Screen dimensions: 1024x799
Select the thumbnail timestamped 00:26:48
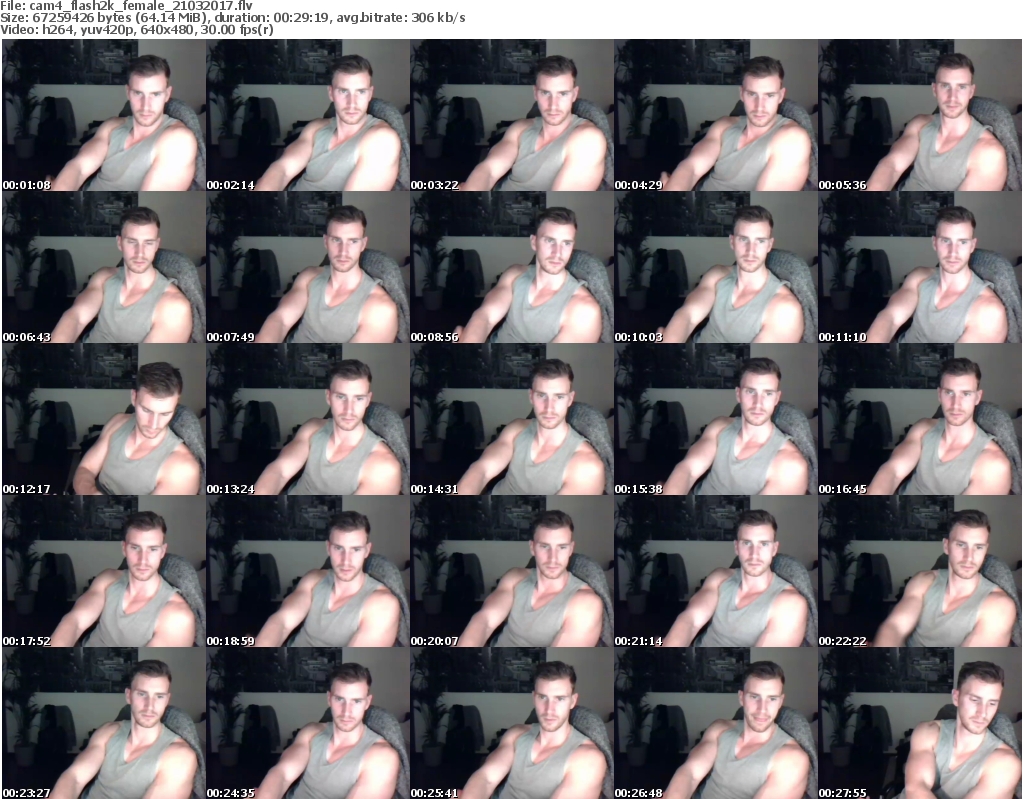click(x=716, y=723)
